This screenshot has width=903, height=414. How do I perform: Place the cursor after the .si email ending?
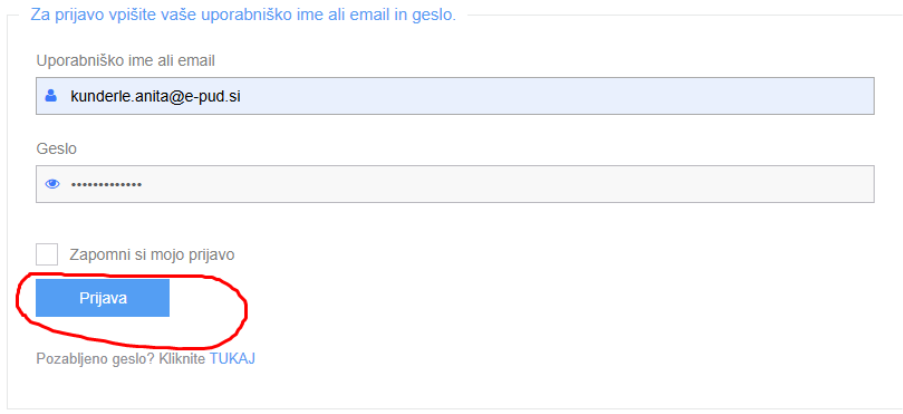tap(242, 96)
